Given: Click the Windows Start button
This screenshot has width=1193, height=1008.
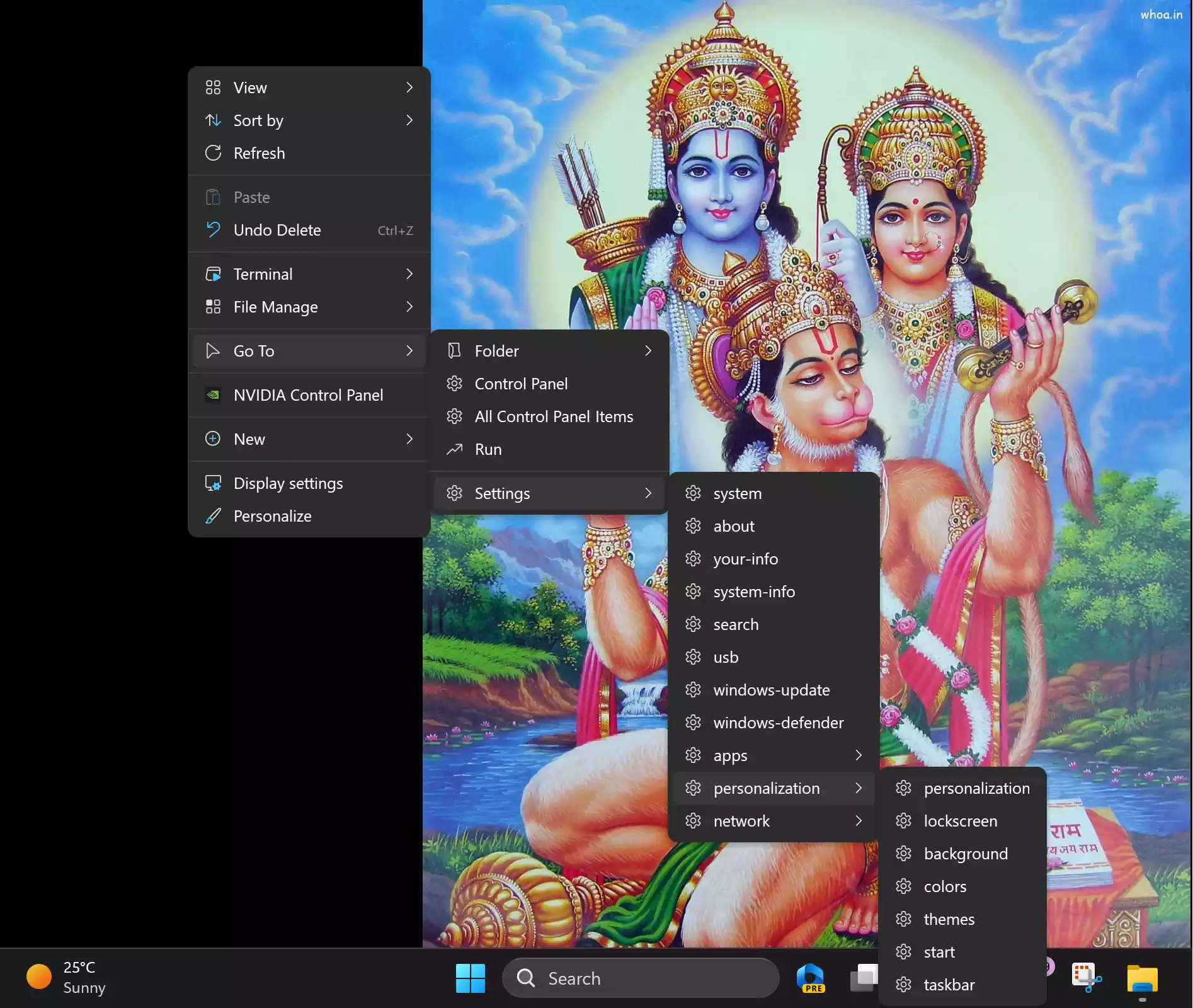Looking at the screenshot, I should (x=470, y=976).
